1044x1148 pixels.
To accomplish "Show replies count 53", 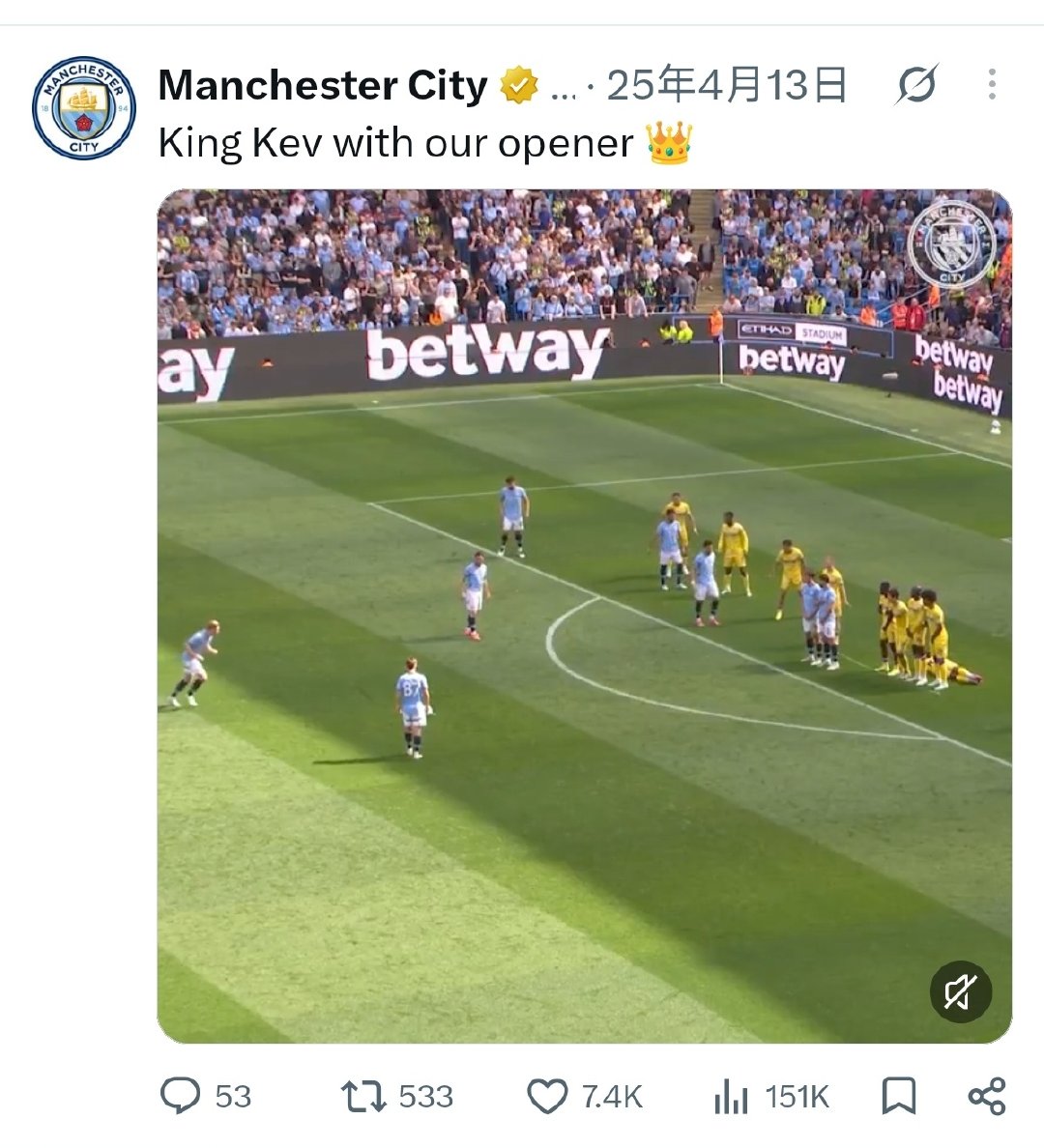I will [233, 1097].
